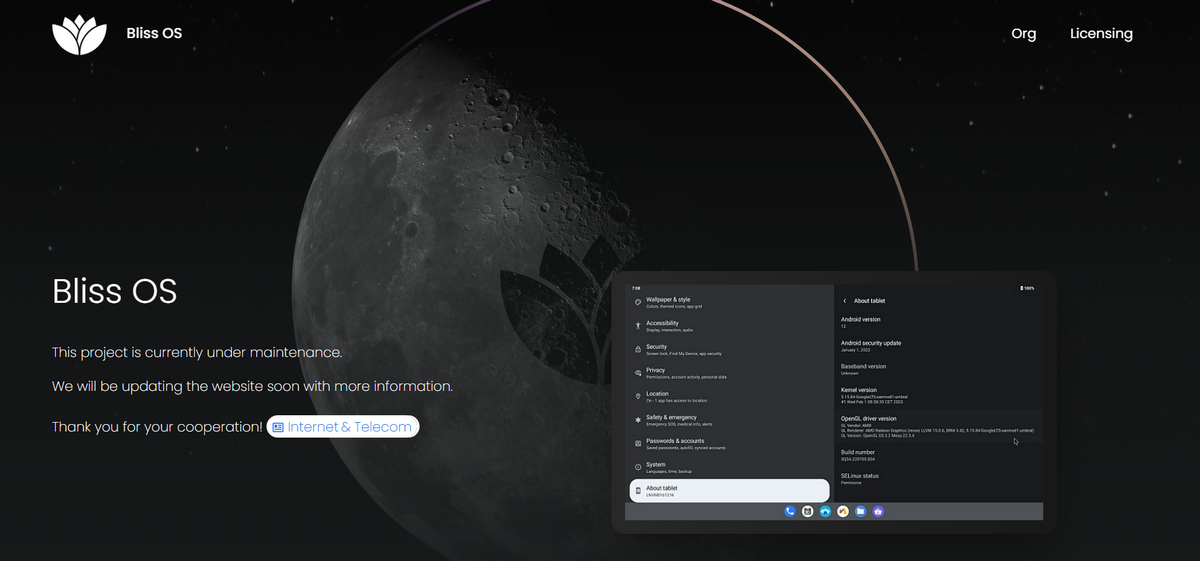
Task: Tap the Security lock icon in tablet preview
Action: coord(637,349)
